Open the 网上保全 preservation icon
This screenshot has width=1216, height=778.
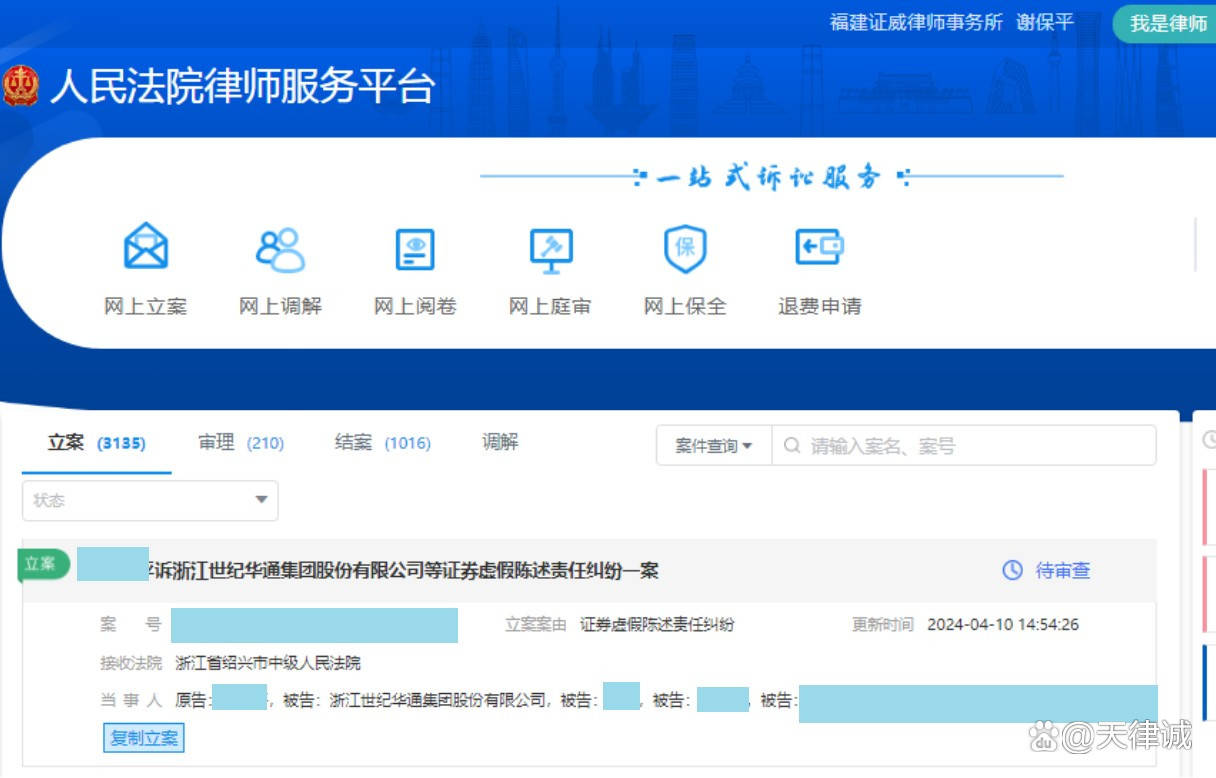pos(683,248)
